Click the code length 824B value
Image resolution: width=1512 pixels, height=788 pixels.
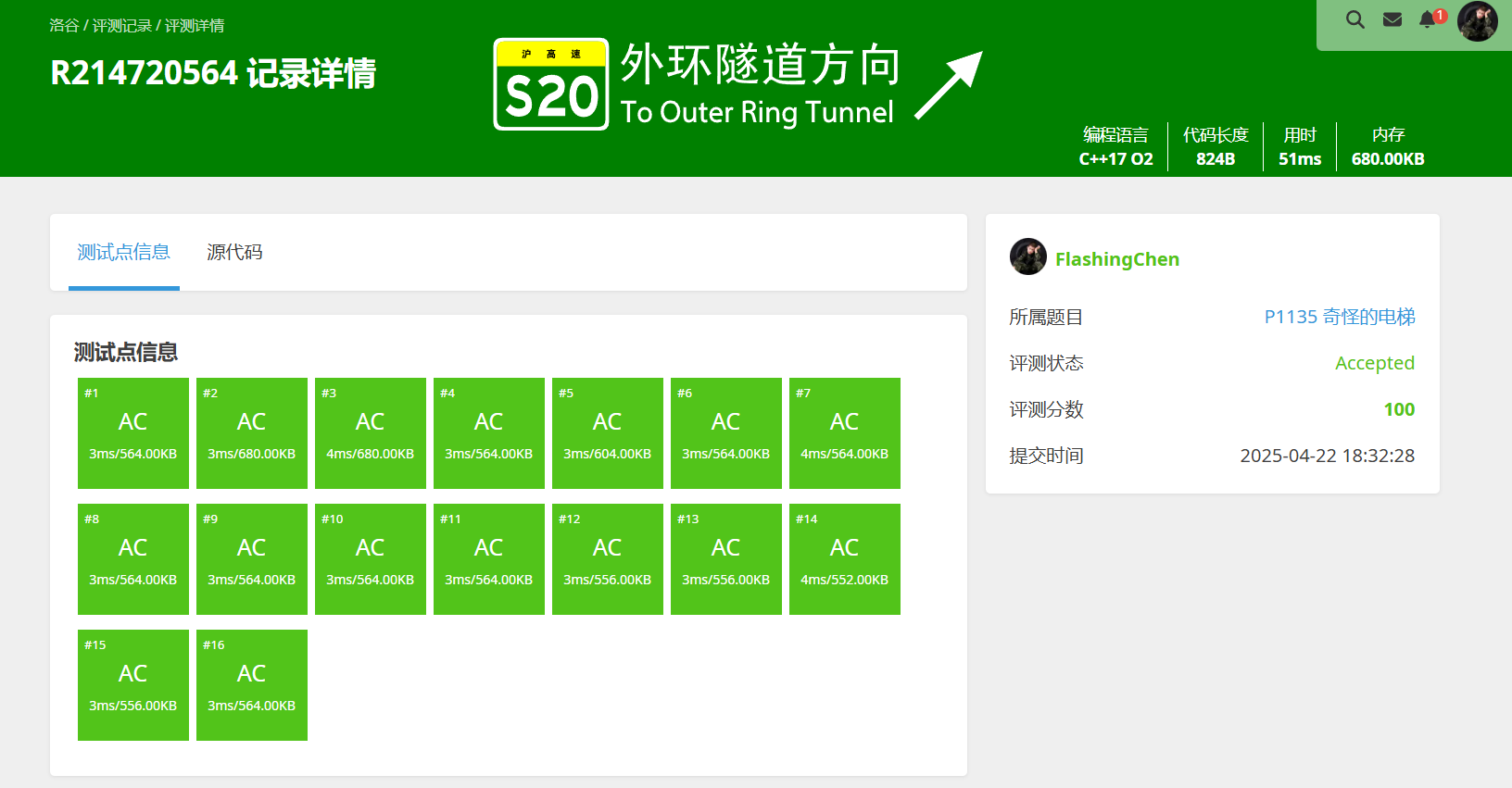(x=1216, y=159)
